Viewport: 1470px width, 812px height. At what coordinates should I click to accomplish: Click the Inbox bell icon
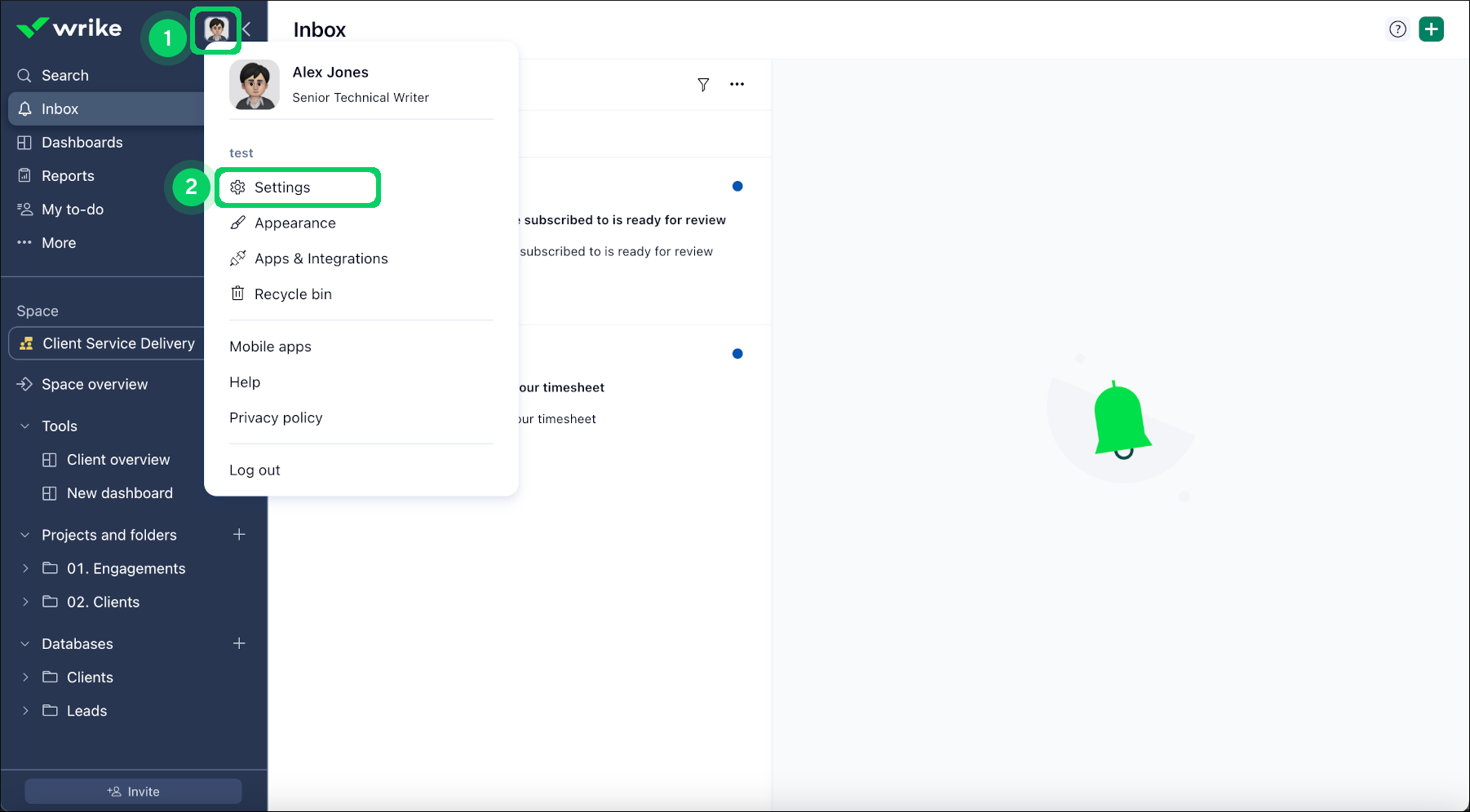[24, 108]
